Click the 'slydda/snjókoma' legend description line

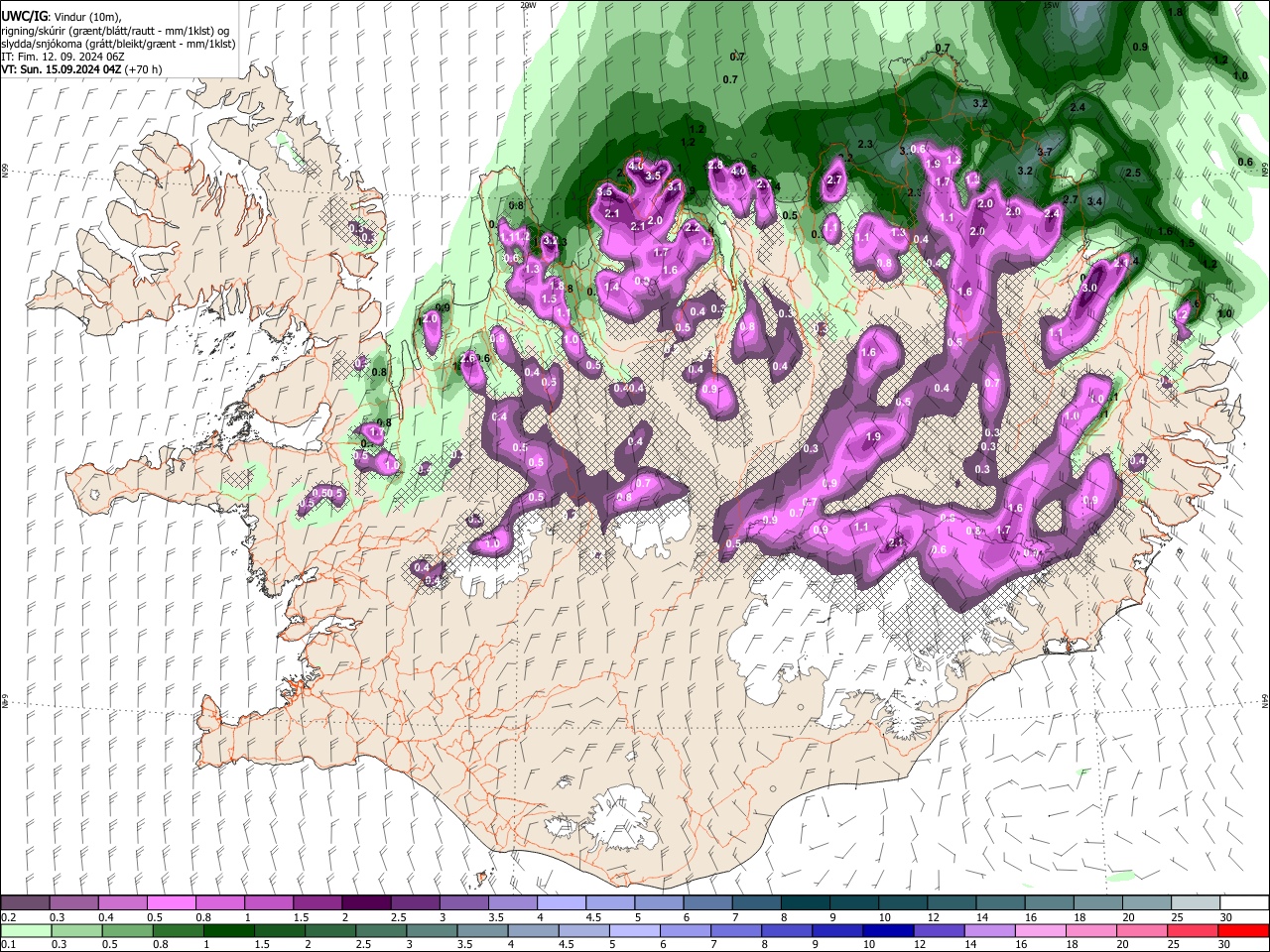118,44
